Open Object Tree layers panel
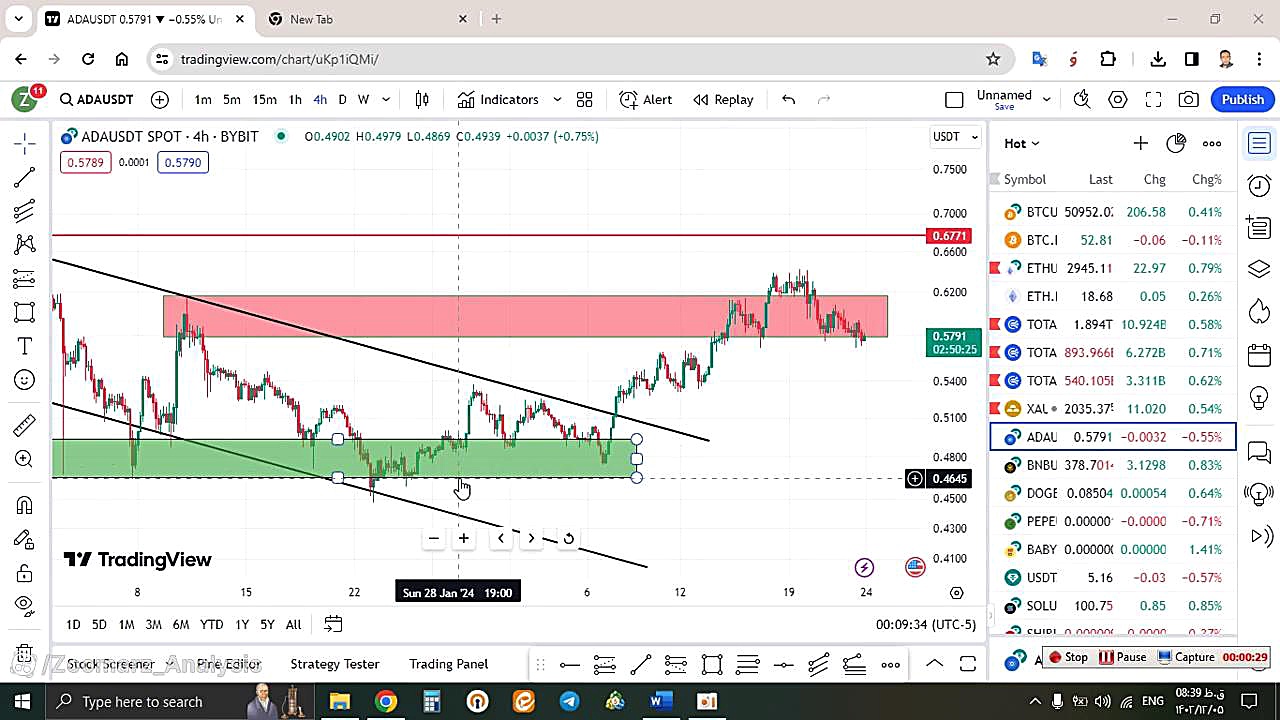Image resolution: width=1280 pixels, height=720 pixels. (x=1259, y=270)
